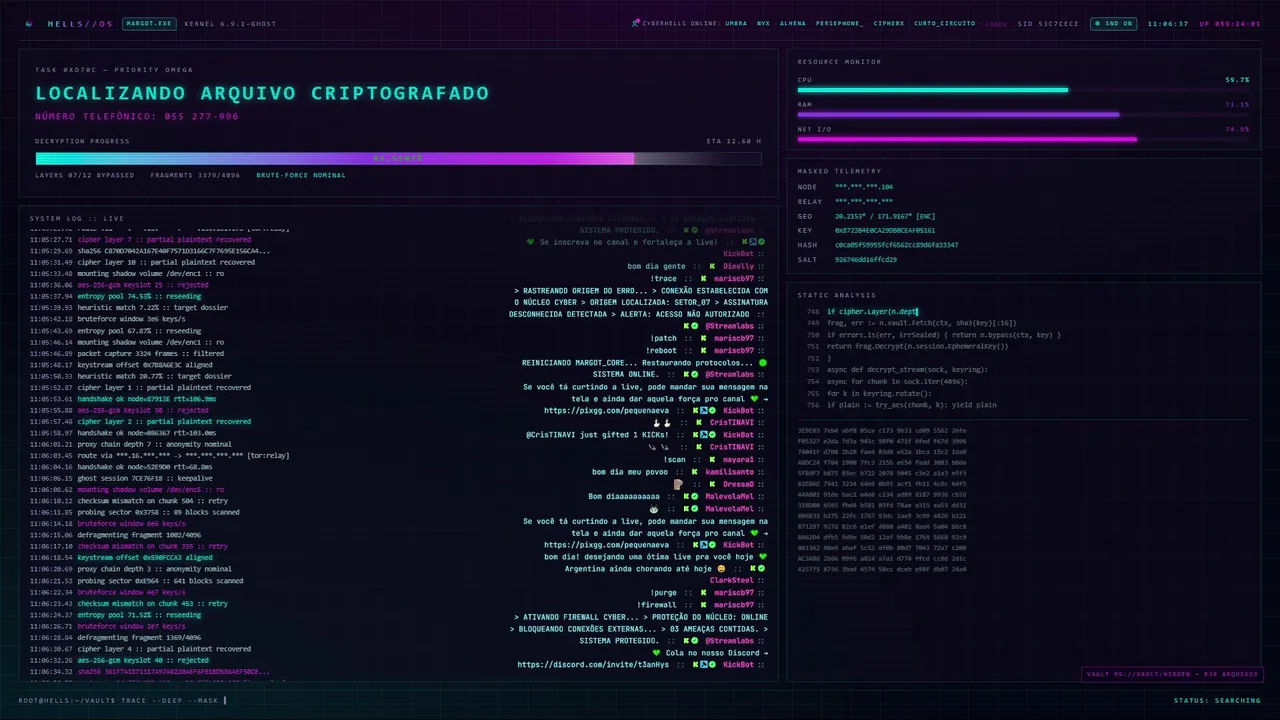Image resolution: width=1280 pixels, height=720 pixels.
Task: Select online user UMBRA
Action: [736, 23]
